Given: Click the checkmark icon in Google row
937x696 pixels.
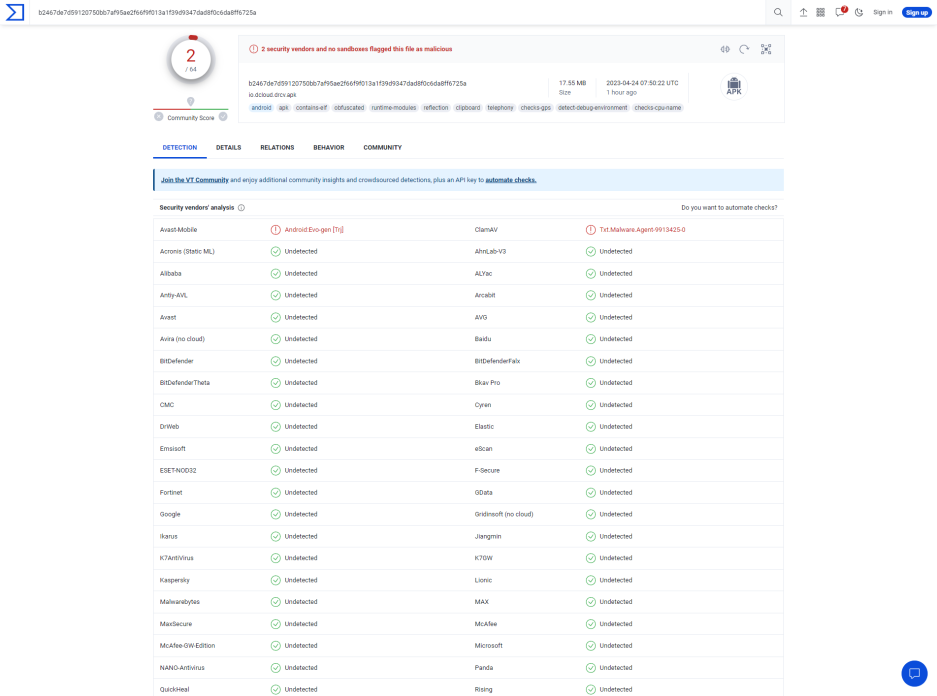Looking at the screenshot, I should pos(275,514).
